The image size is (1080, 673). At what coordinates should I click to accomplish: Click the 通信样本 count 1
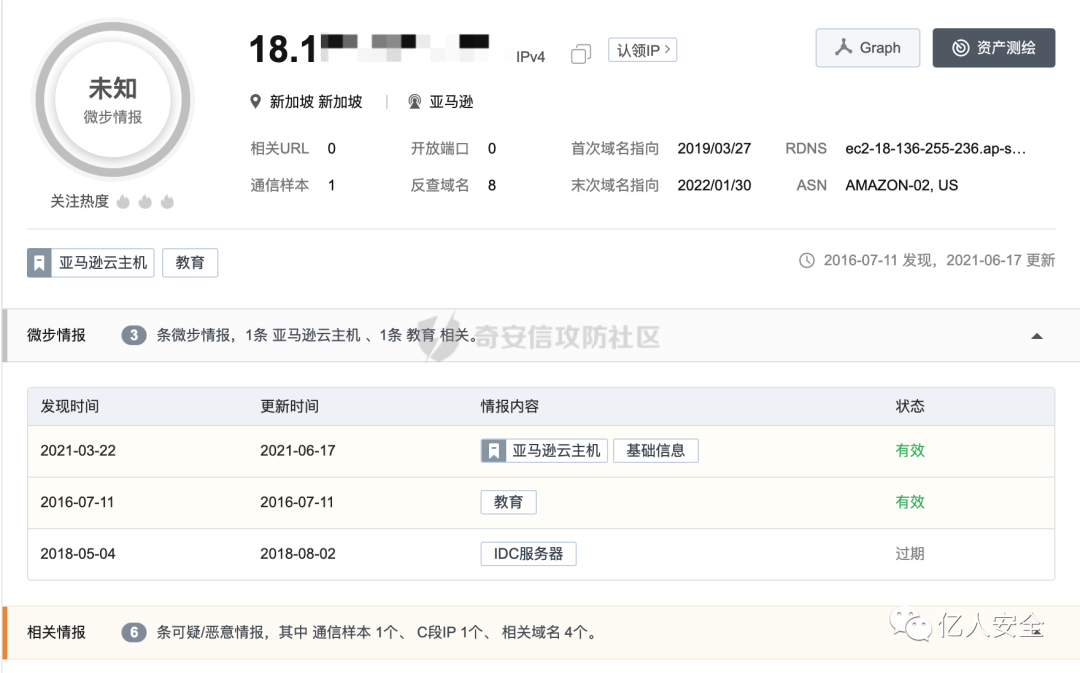tap(331, 185)
